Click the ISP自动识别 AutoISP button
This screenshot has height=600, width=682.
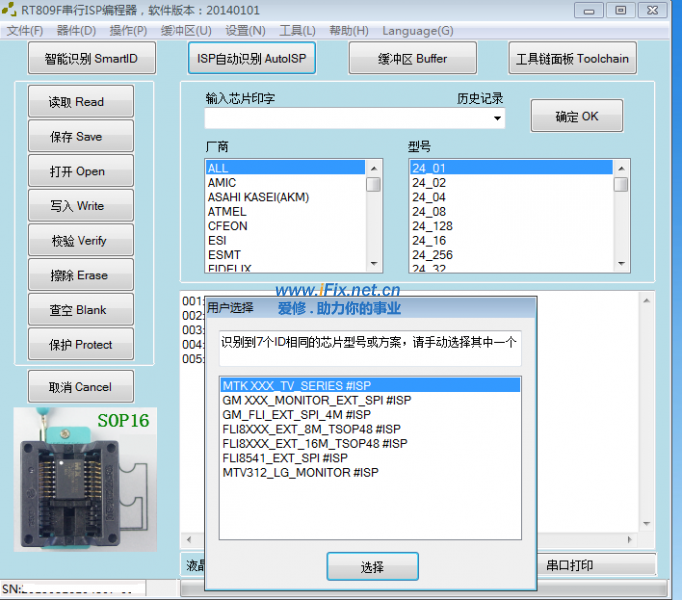(252, 58)
